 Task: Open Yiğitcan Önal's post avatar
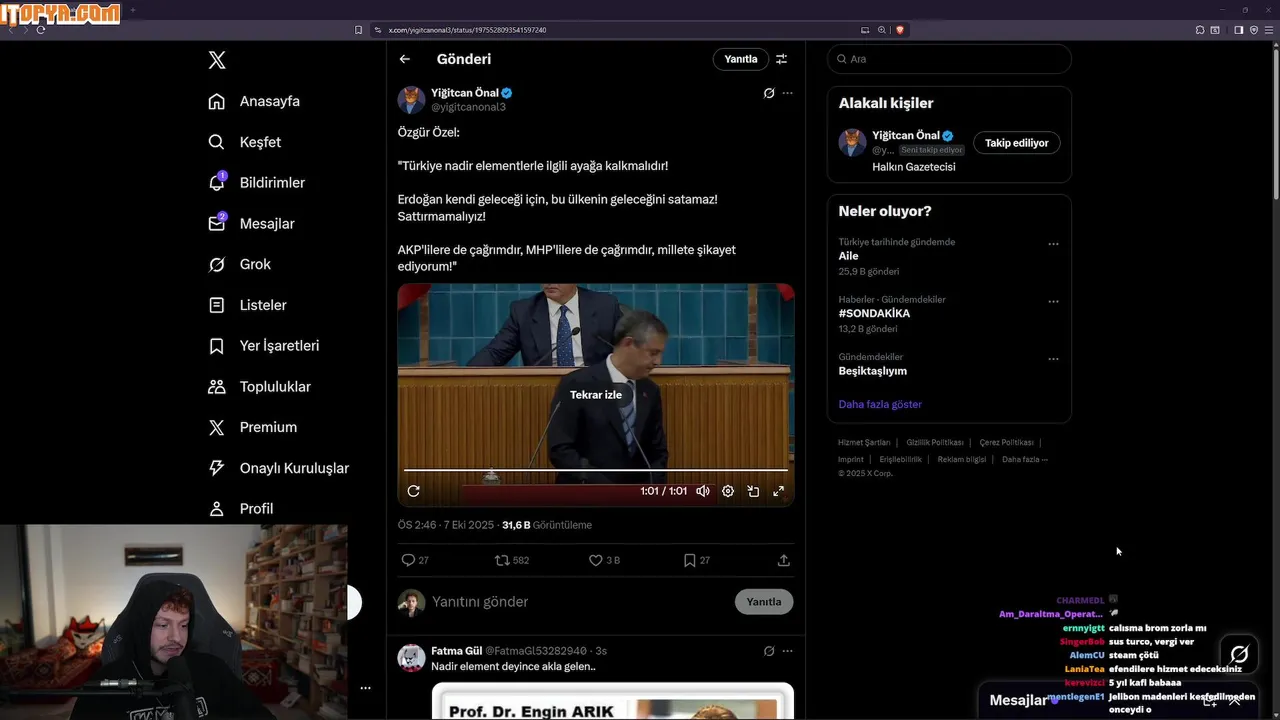tap(411, 100)
